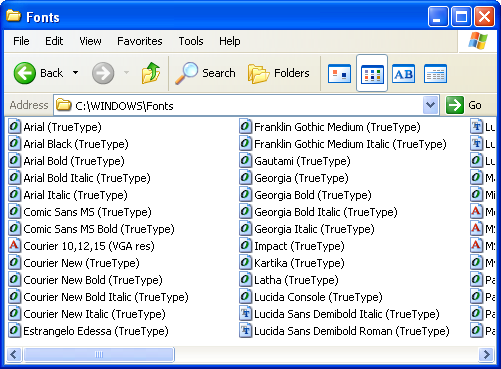Select the Courier New Bold (TrueType) icon
The height and width of the screenshot is (369, 501).
pyautogui.click(x=14, y=280)
